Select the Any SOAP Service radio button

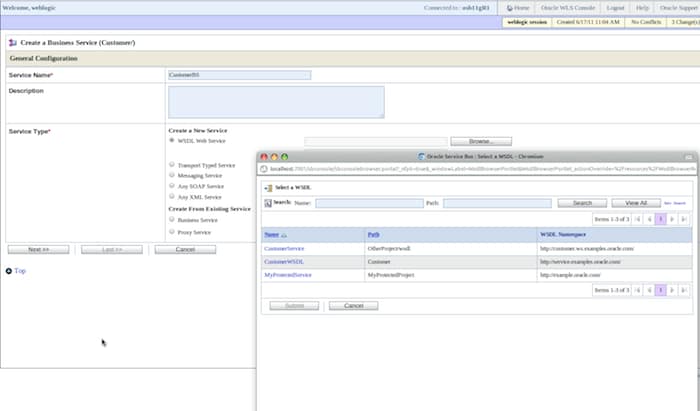(x=172, y=186)
